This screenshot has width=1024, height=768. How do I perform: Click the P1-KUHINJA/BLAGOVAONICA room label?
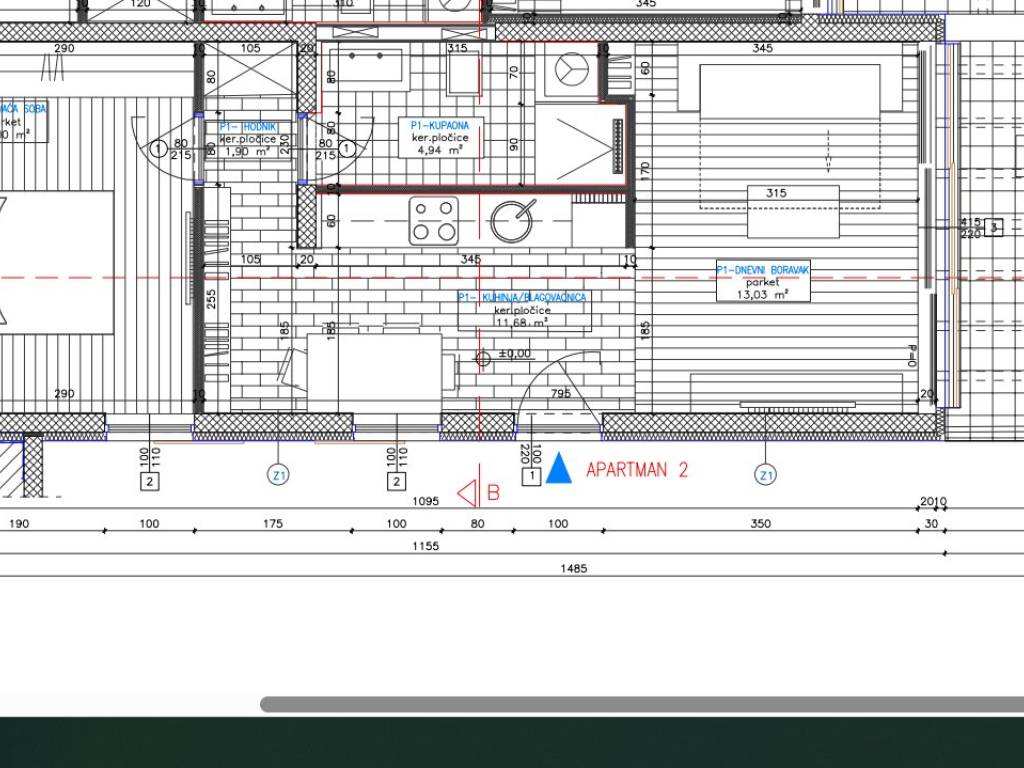522,298
